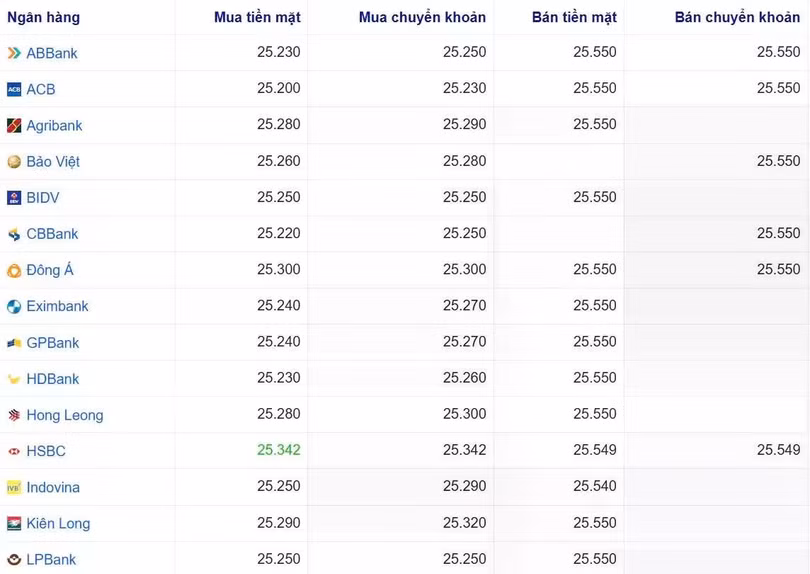The height and width of the screenshot is (574, 810).
Task: Click the Eximbank logo icon
Action: click(14, 306)
